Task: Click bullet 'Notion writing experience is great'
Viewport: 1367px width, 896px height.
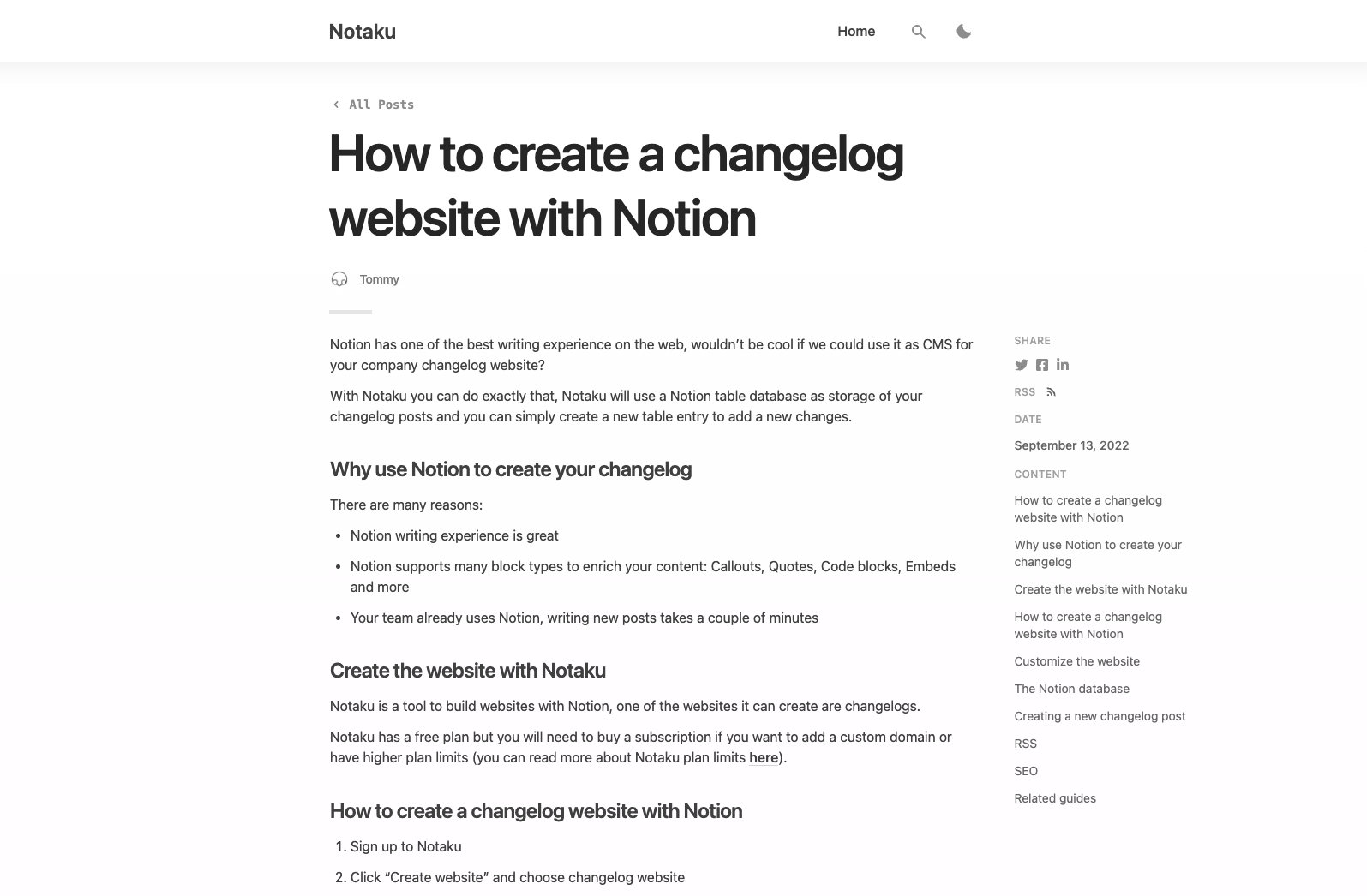Action: pos(454,535)
